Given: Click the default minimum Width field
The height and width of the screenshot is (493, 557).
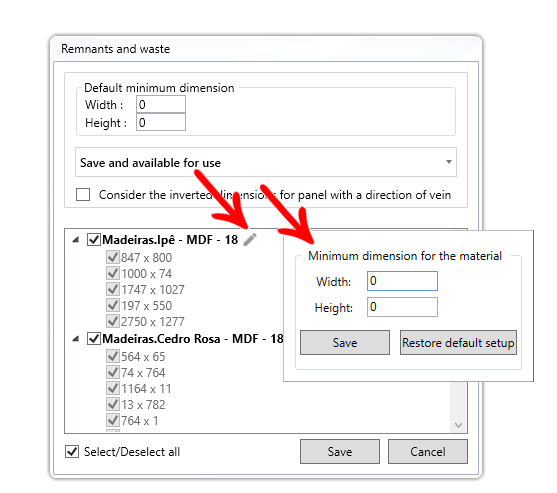Looking at the screenshot, I should pos(161,104).
